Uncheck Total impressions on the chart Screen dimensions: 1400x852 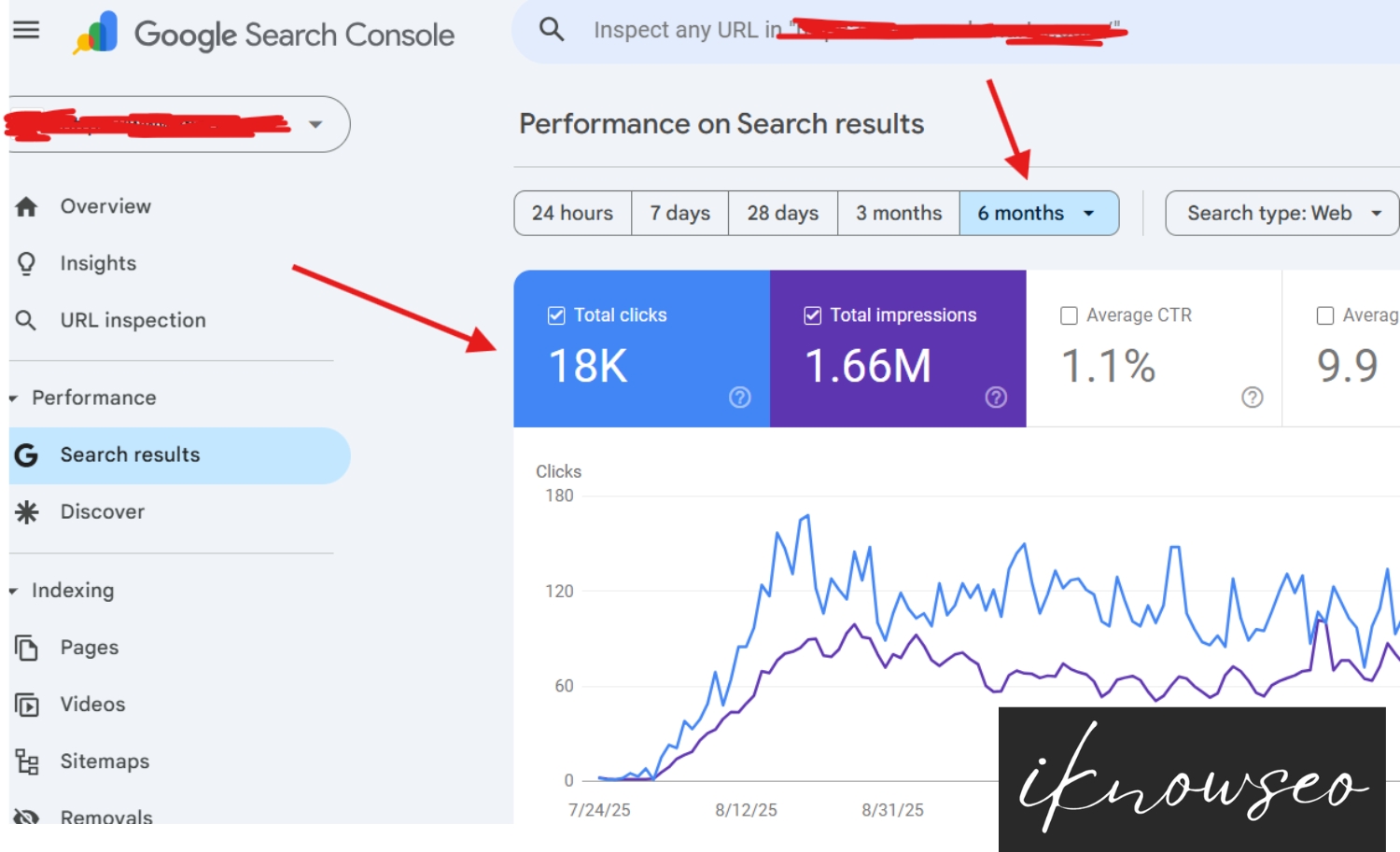click(811, 314)
